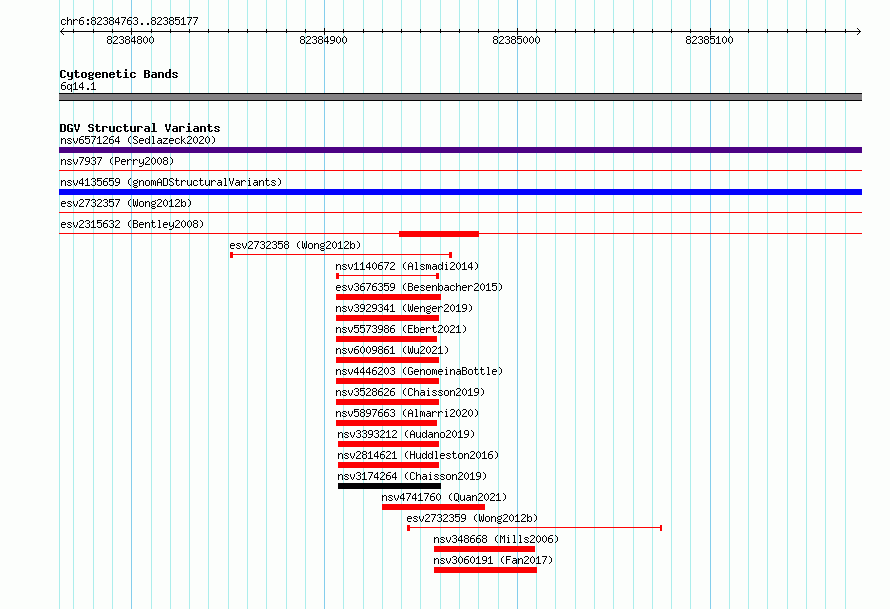This screenshot has width=890, height=609.
Task: Click red bar under nsv3528626
Action: 388,402
